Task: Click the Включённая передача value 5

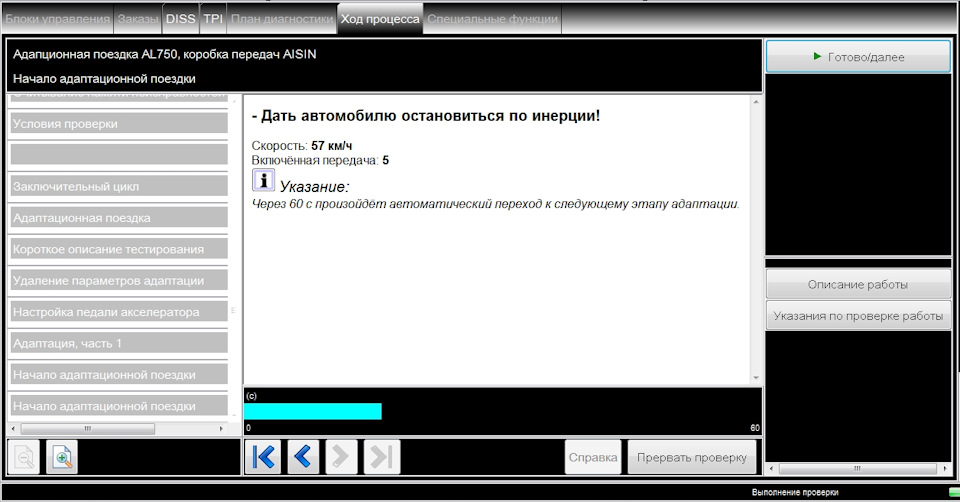Action: [386, 160]
